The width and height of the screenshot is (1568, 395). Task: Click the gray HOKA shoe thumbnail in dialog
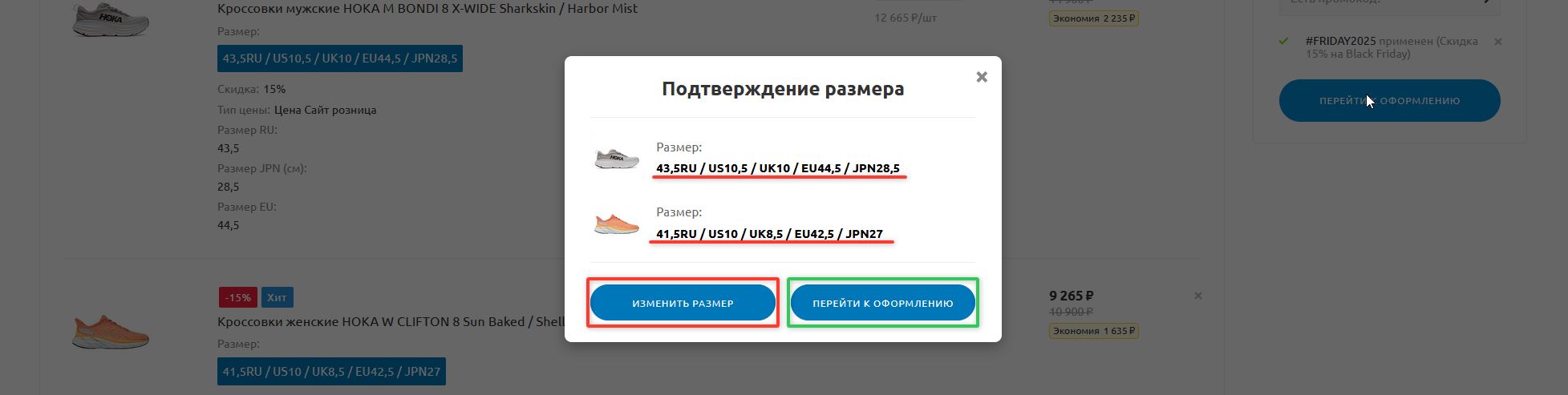(x=617, y=158)
